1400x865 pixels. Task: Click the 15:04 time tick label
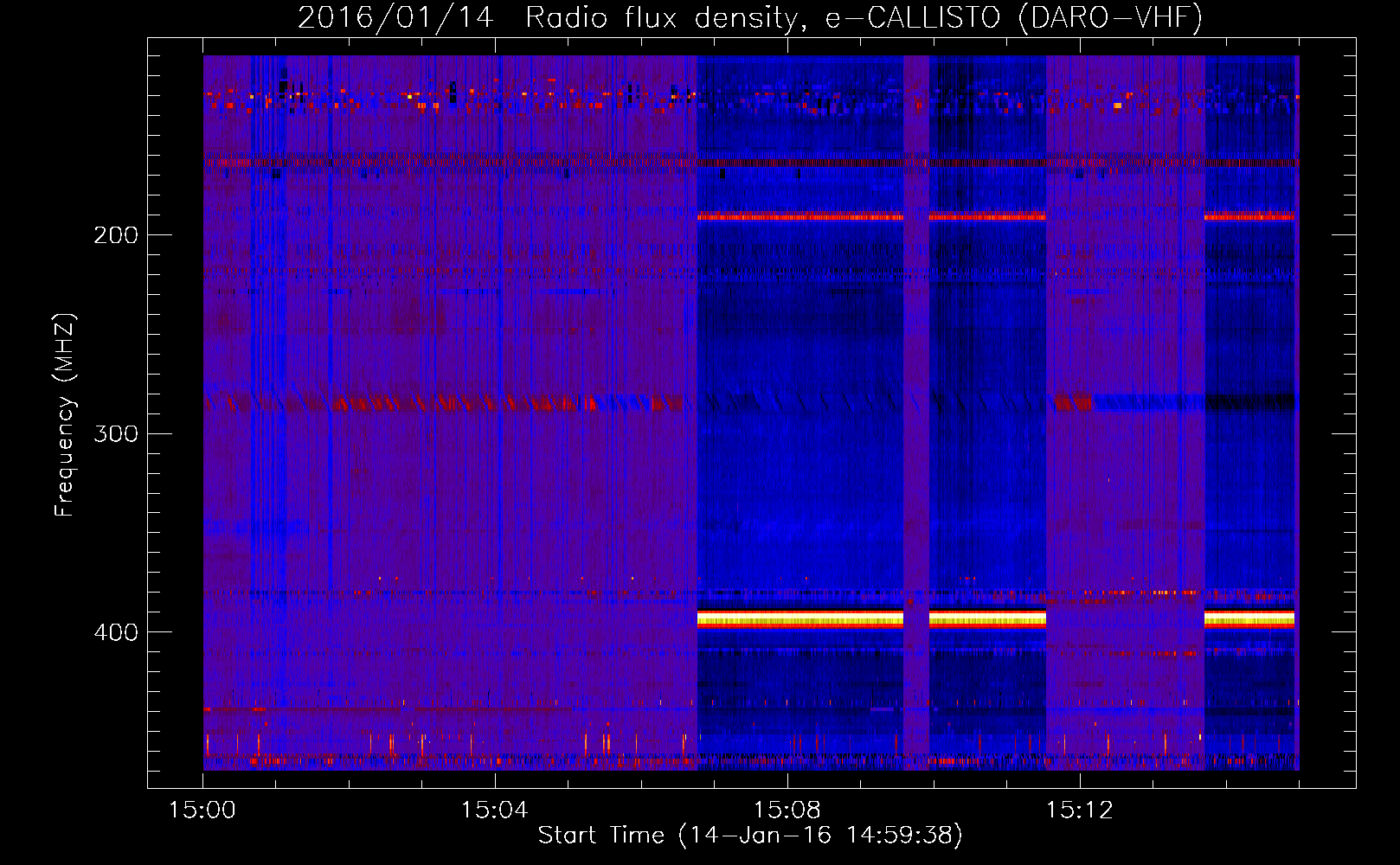(x=494, y=811)
